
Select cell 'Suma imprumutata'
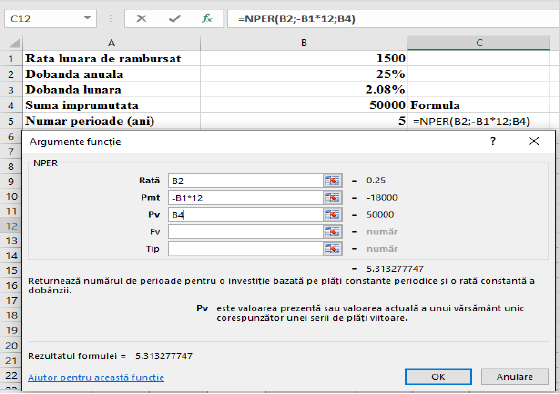pos(111,106)
